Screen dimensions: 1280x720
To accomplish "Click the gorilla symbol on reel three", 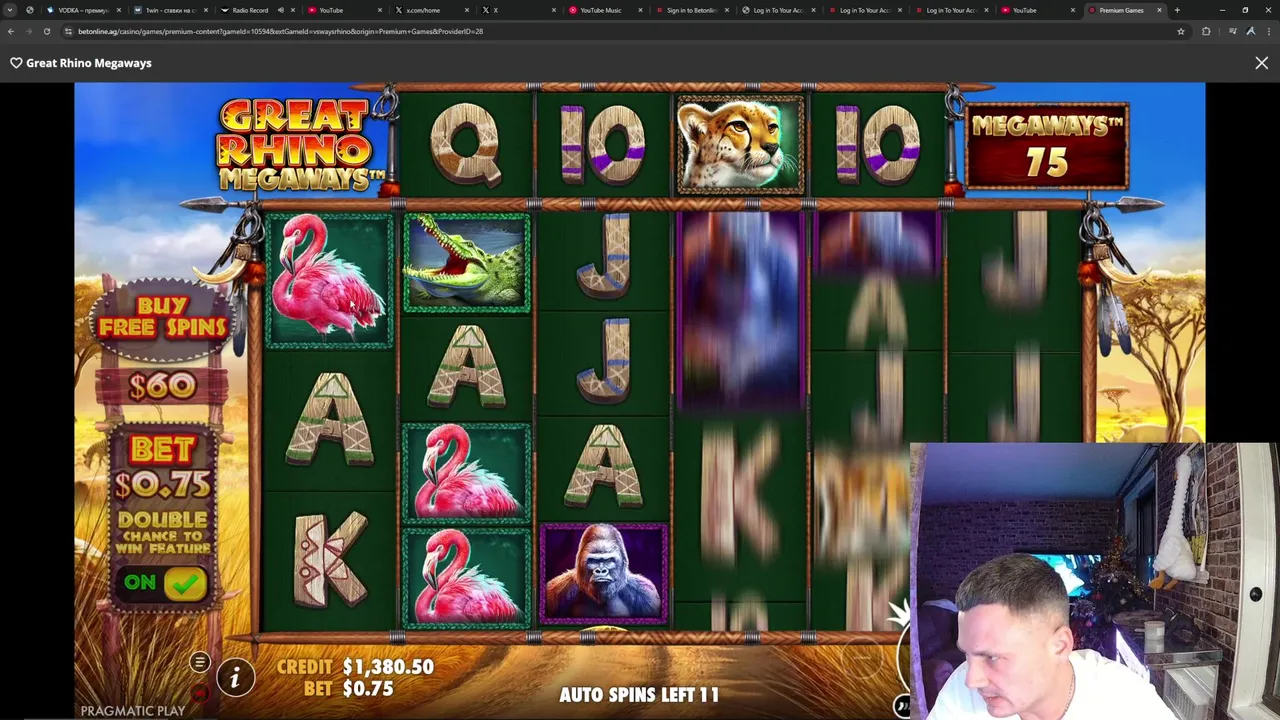I will click(x=603, y=574).
